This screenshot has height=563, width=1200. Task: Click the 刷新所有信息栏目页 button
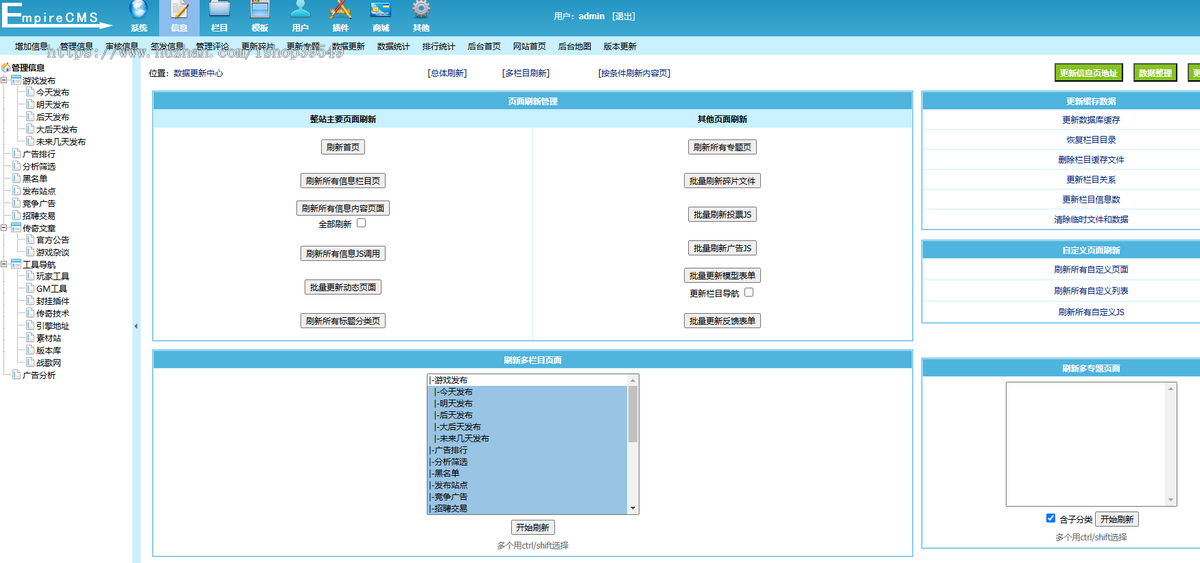(343, 181)
